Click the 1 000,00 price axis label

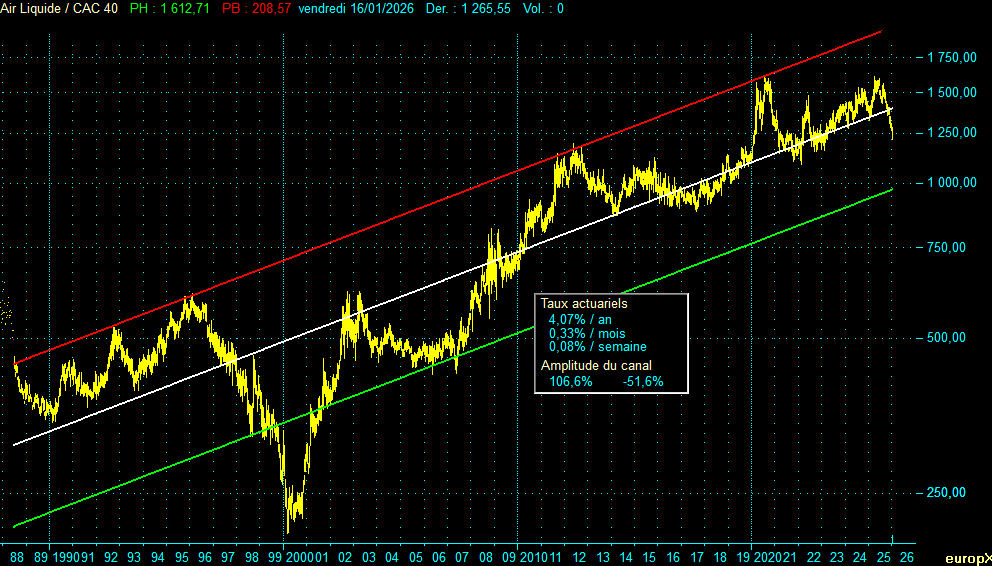click(x=951, y=183)
